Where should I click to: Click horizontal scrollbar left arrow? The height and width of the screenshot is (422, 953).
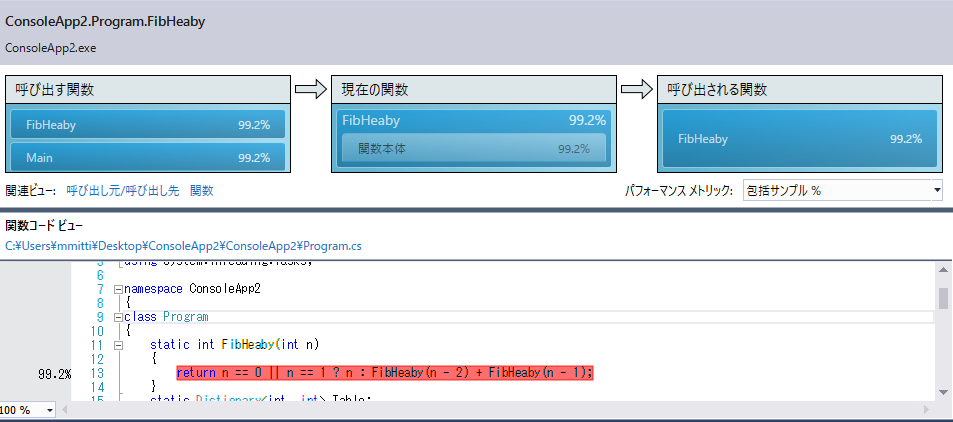(66, 410)
